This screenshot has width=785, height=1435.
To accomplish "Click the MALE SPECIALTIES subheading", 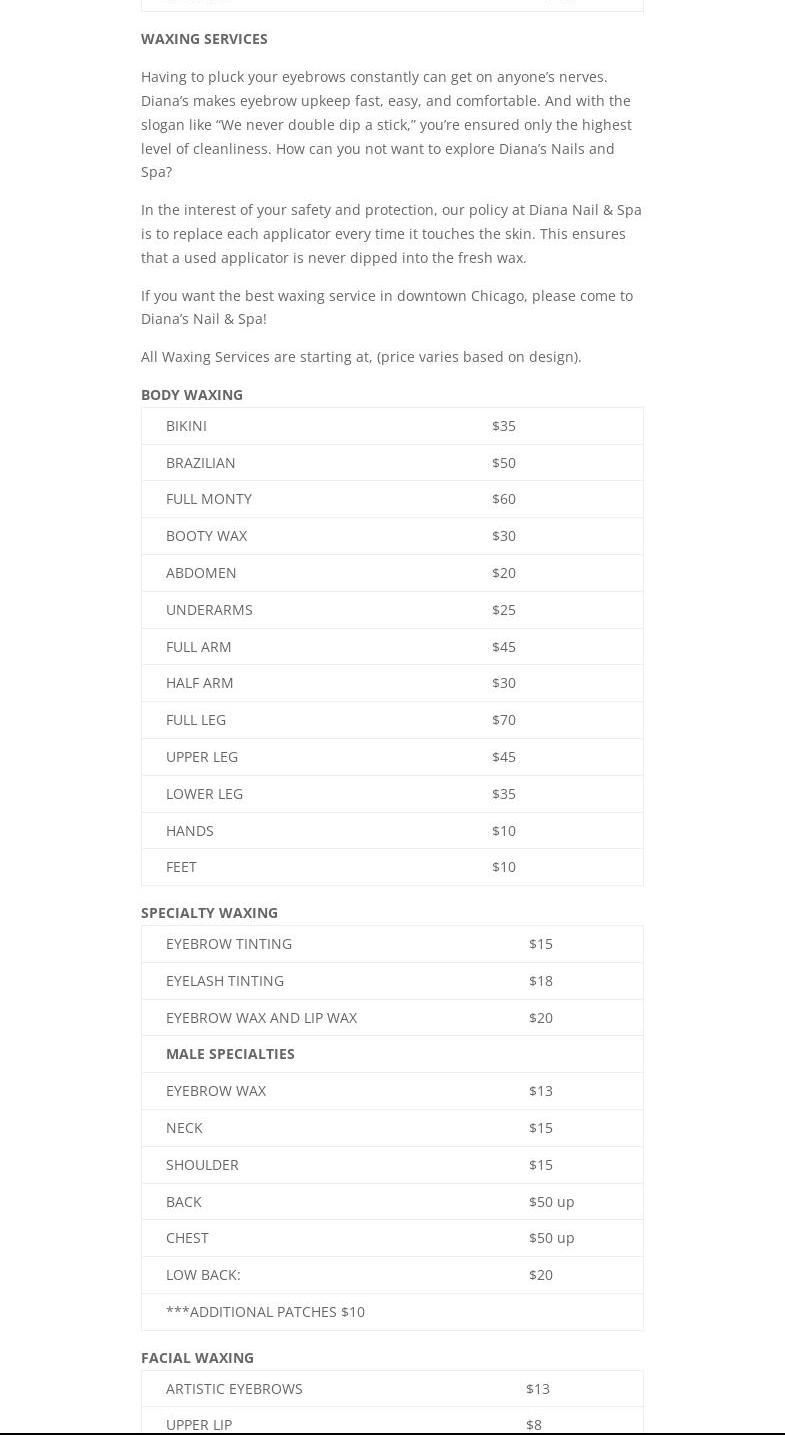I will coord(230,1054).
